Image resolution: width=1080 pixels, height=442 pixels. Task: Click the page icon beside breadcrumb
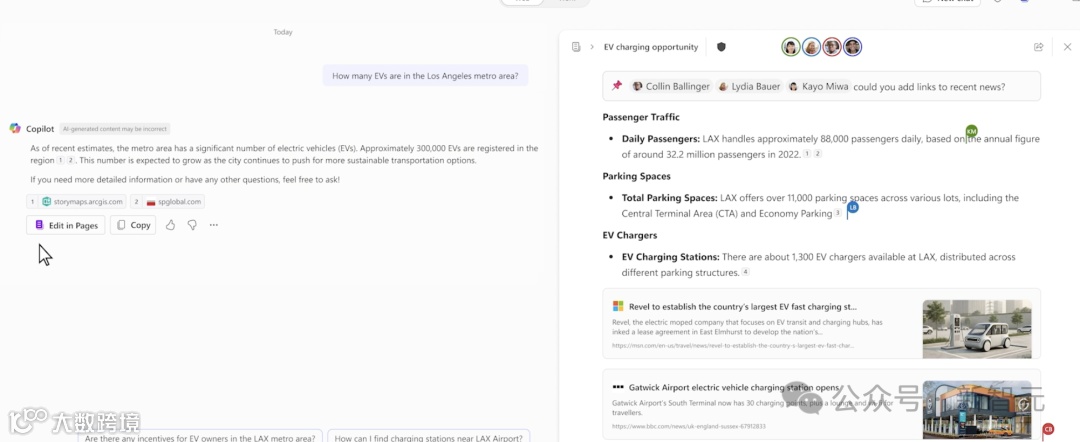[576, 47]
